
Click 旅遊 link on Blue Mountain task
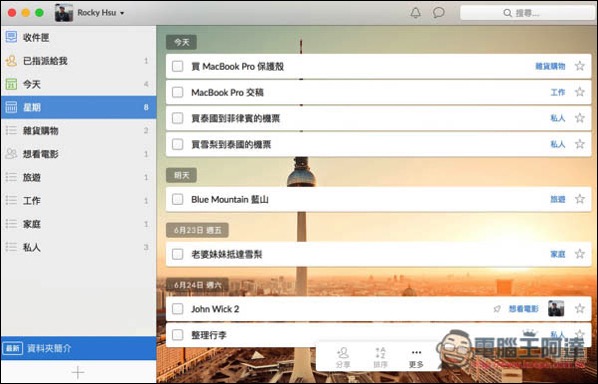pos(558,199)
